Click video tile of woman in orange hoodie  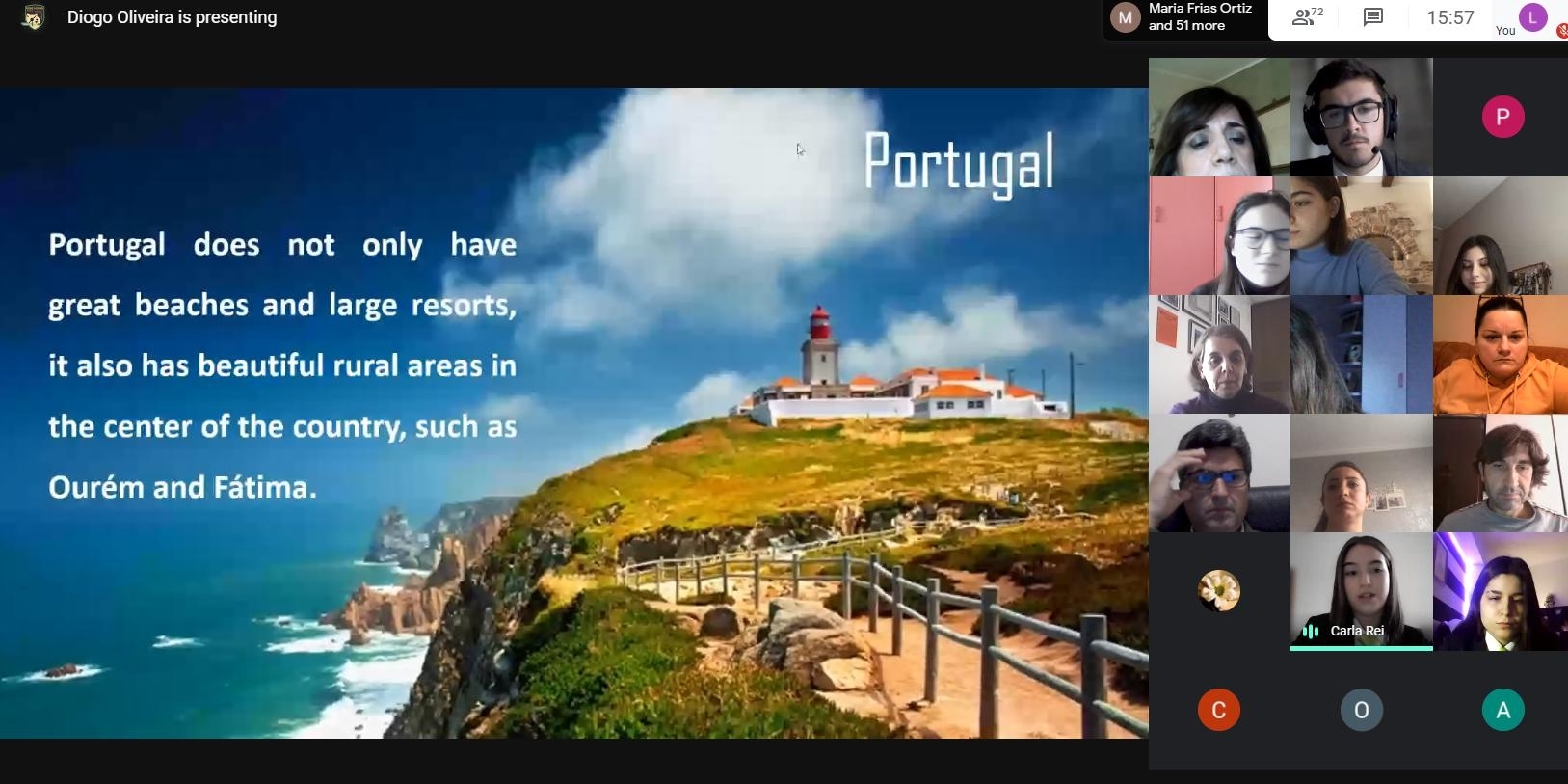1501,355
